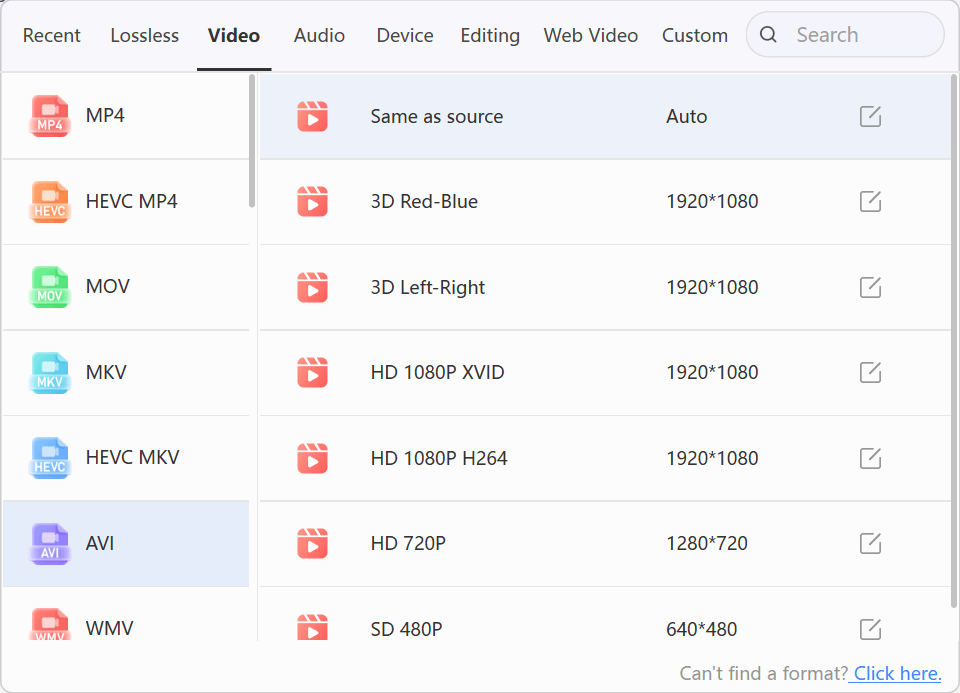Select the MKV format label
This screenshot has width=960, height=693.
[x=106, y=372]
